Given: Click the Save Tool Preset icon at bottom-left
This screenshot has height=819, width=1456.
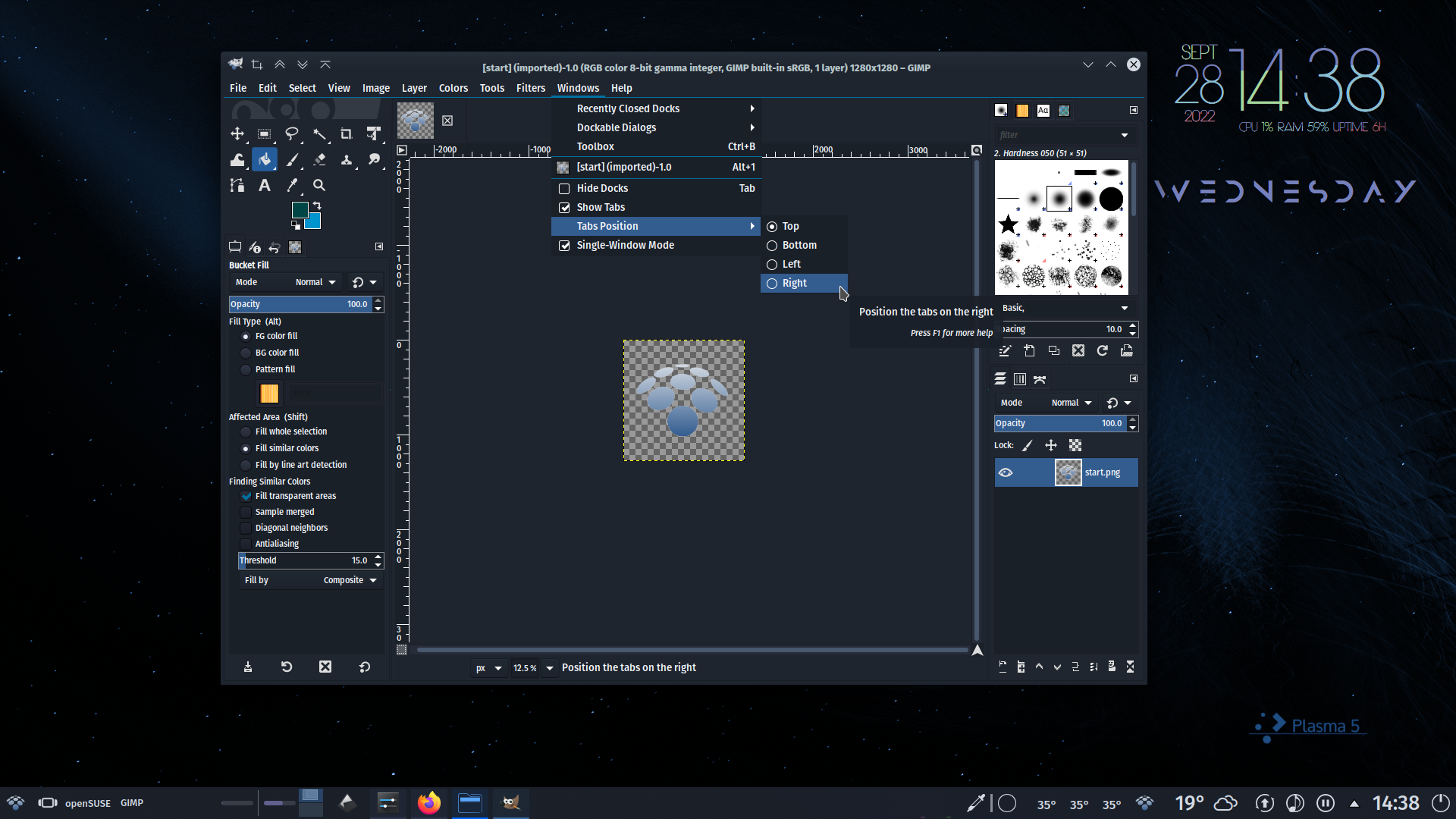Looking at the screenshot, I should point(248,667).
